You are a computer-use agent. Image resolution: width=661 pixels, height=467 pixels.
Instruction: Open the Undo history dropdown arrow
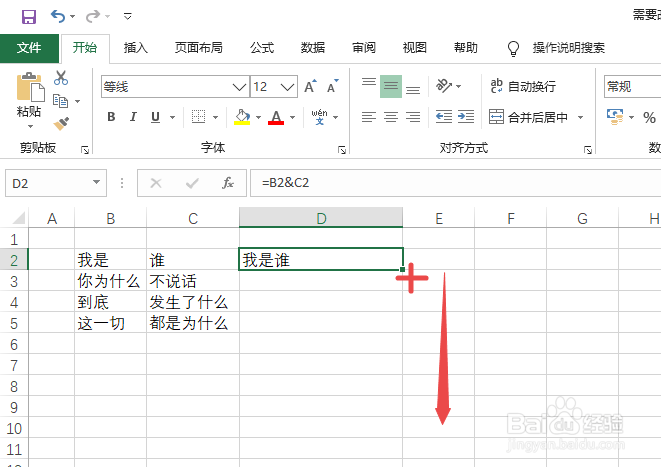tap(73, 17)
